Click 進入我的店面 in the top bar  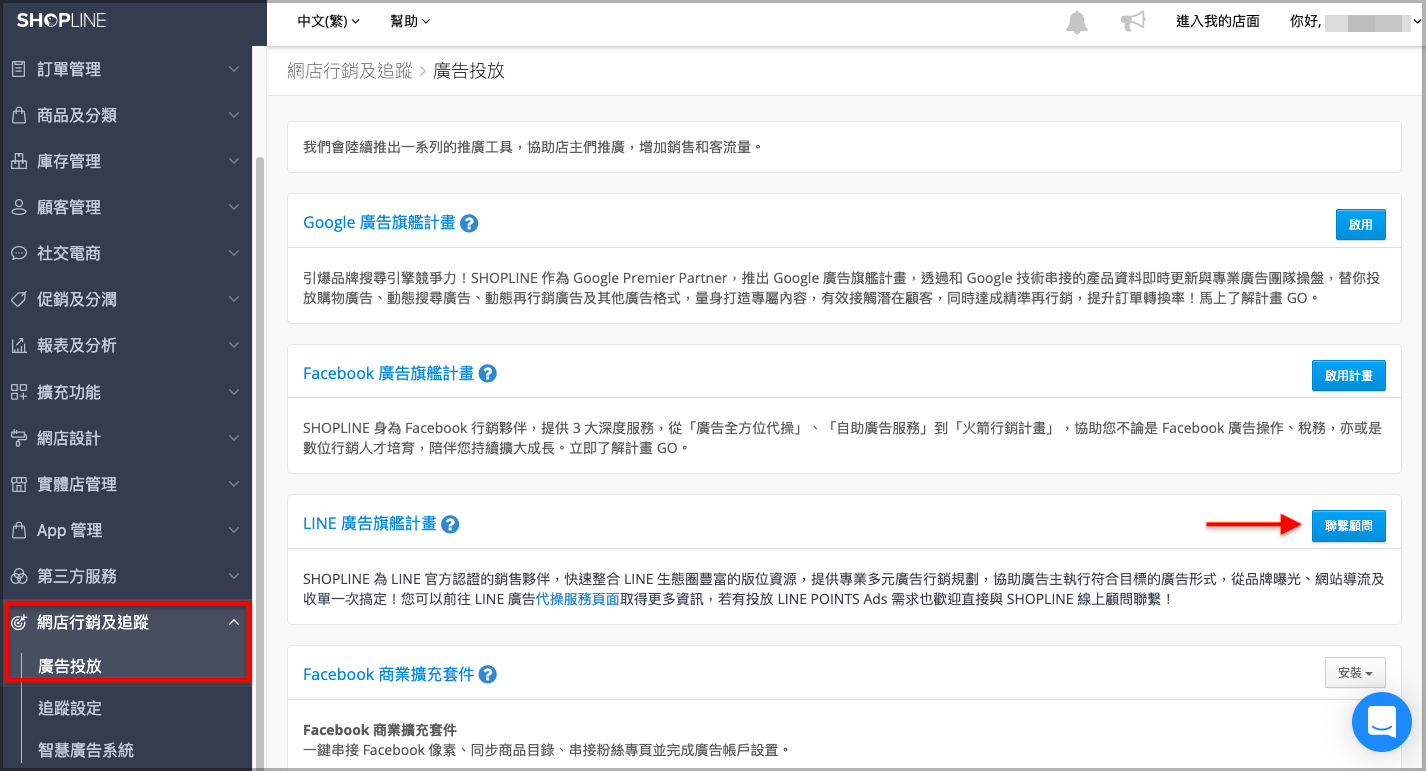(x=1218, y=21)
